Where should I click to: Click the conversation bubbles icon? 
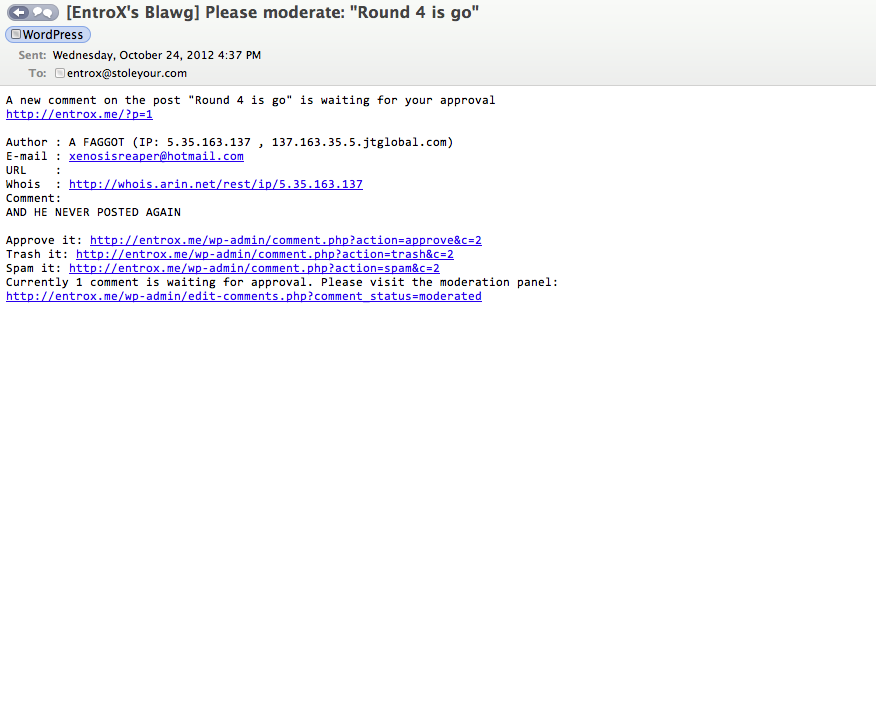[x=44, y=12]
